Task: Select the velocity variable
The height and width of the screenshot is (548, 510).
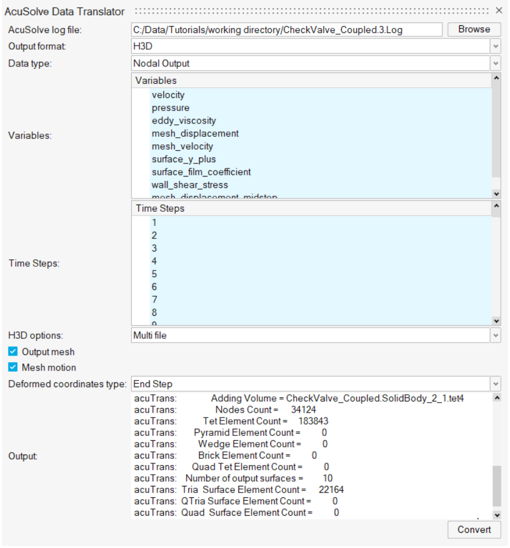Action: coord(168,95)
